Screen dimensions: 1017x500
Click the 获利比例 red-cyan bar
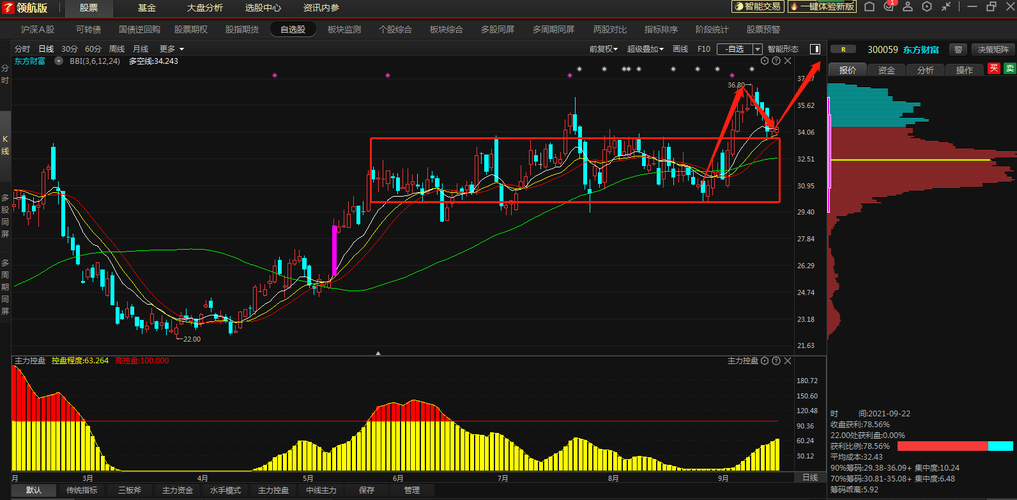pos(955,446)
